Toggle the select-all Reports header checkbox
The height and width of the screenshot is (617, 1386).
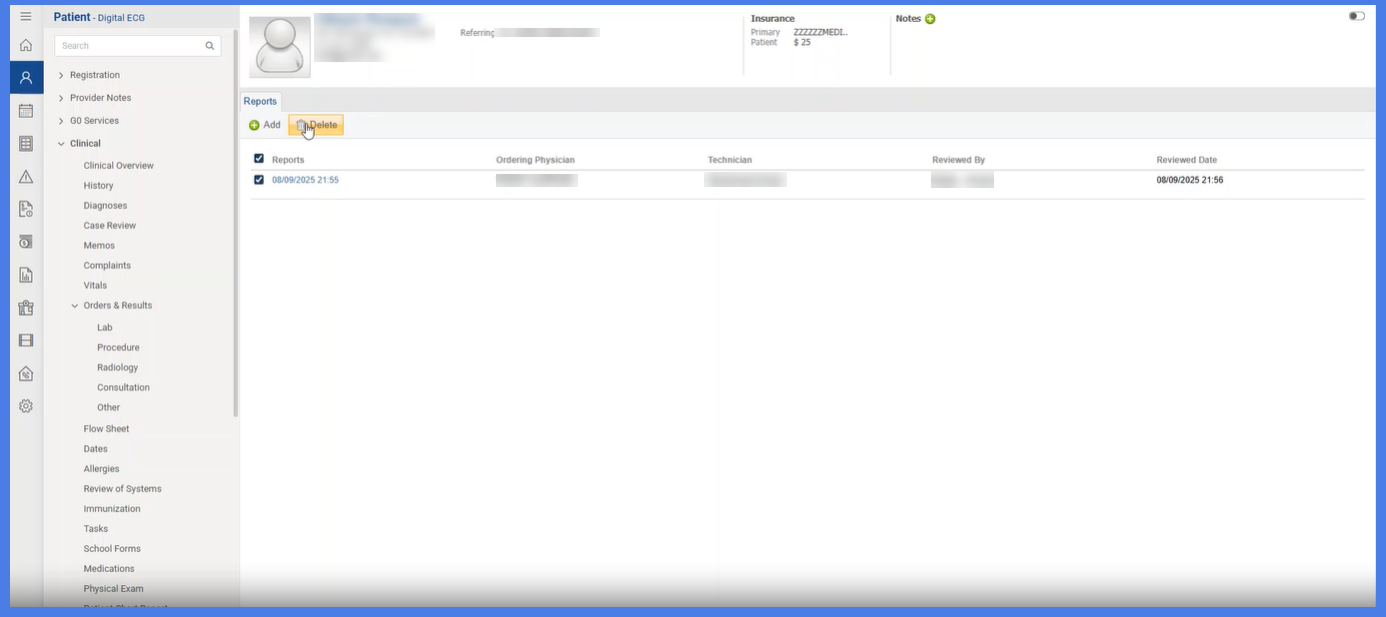[259, 159]
